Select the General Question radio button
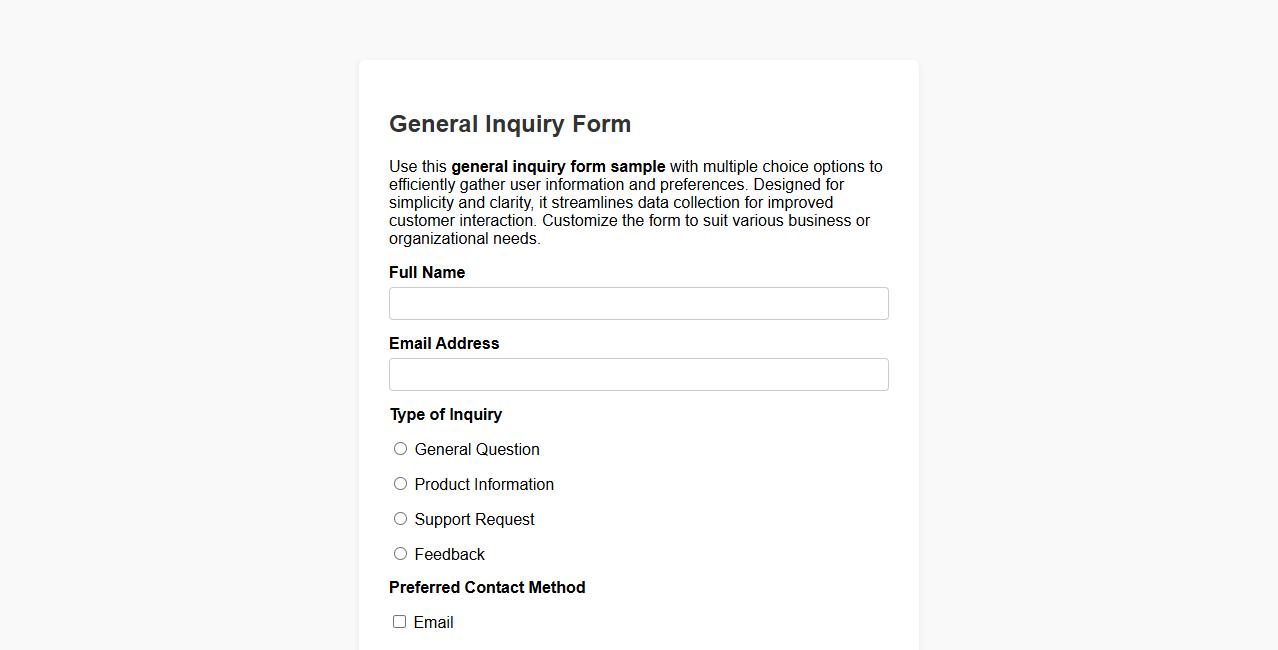 (x=400, y=448)
